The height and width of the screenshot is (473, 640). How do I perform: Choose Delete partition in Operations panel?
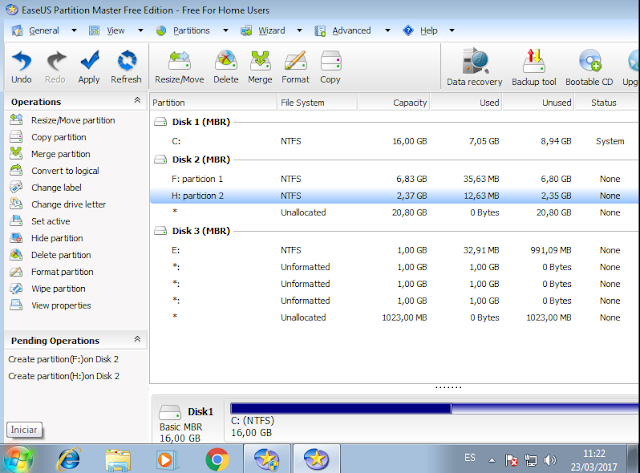(x=51, y=255)
